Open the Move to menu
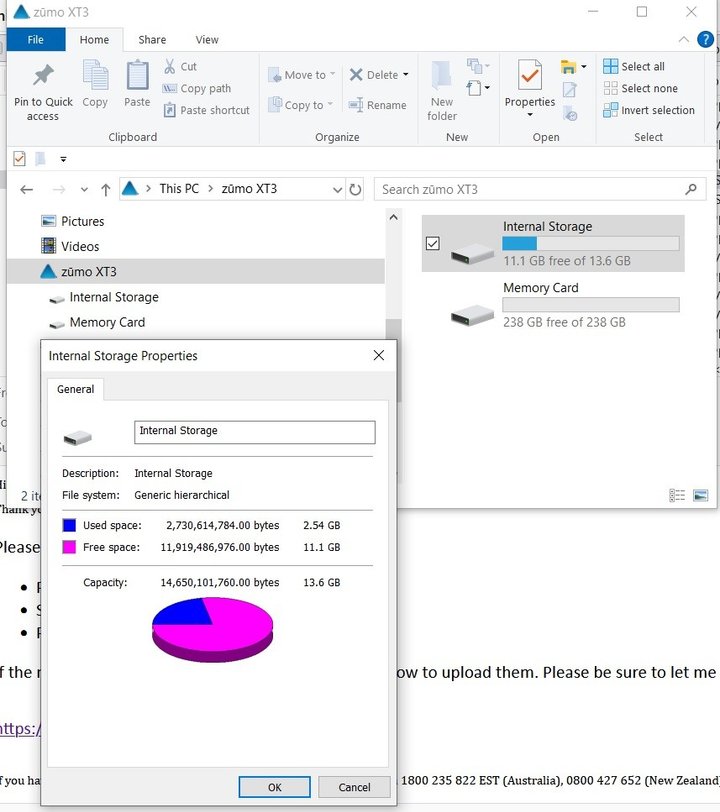The width and height of the screenshot is (720, 812). coord(302,75)
